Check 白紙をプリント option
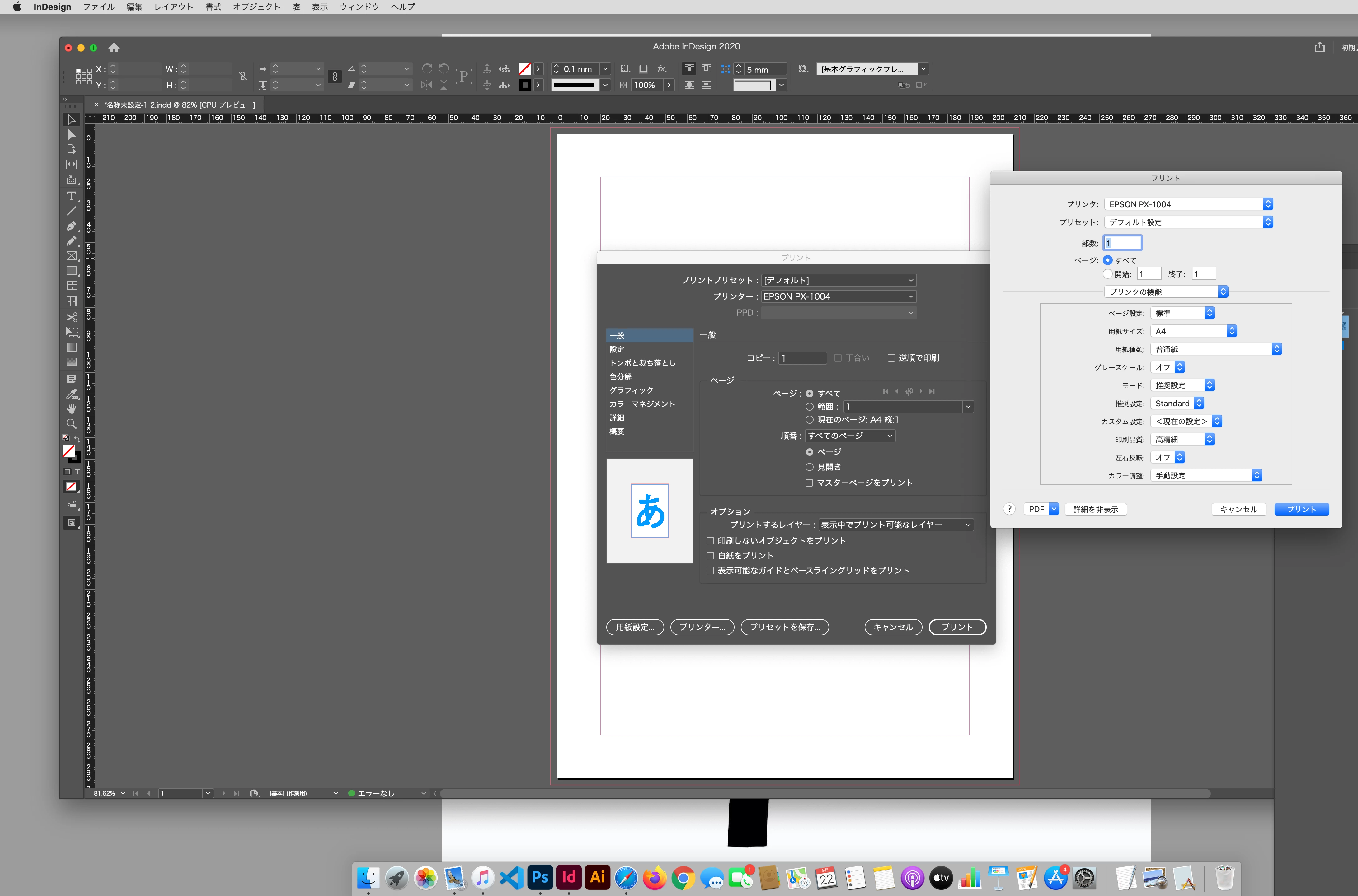Viewport: 1358px width, 896px height. pyautogui.click(x=710, y=555)
